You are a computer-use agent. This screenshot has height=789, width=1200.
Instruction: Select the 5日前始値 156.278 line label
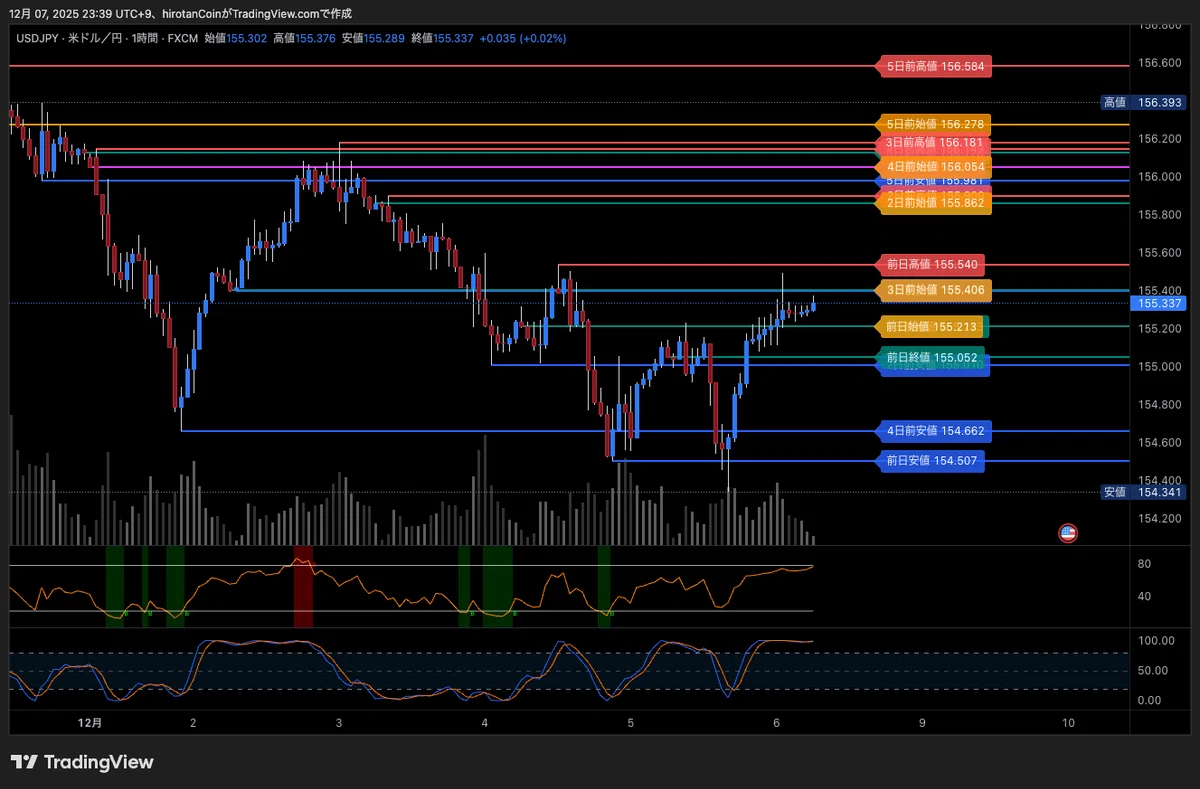click(934, 125)
